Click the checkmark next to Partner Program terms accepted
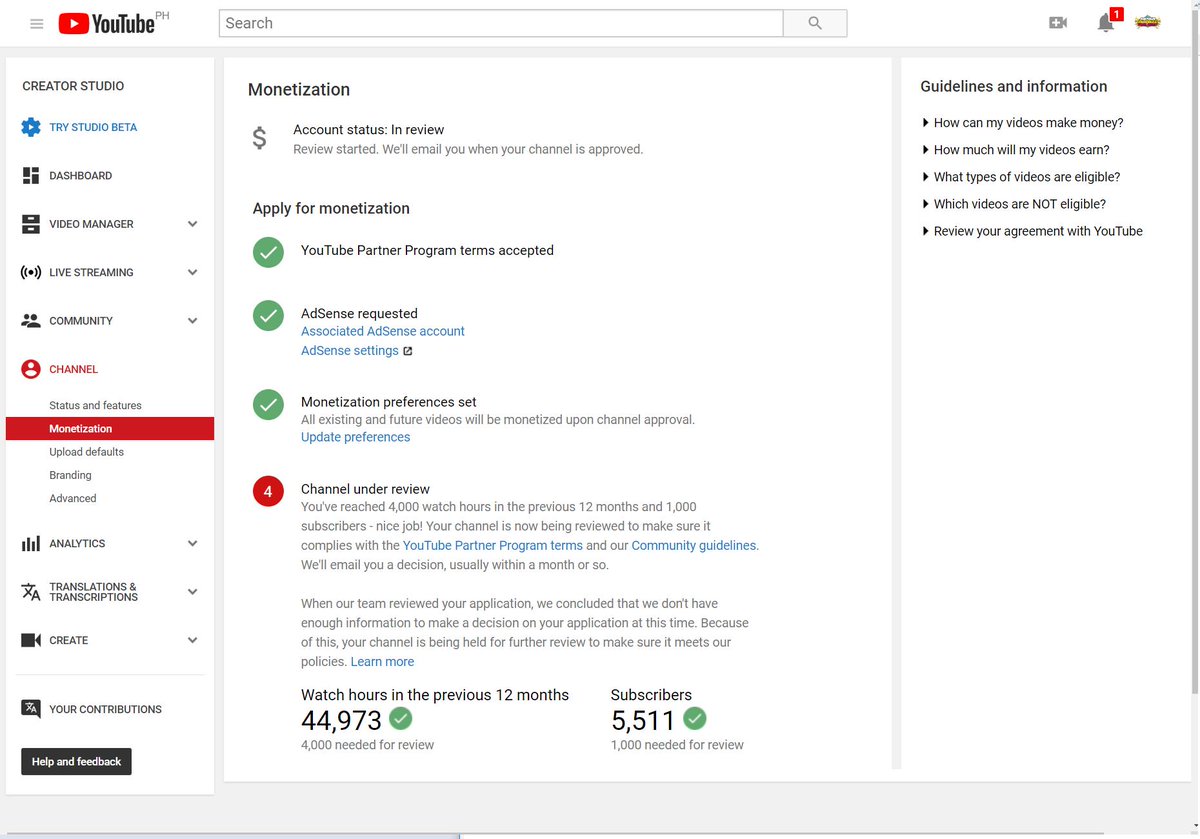Image resolution: width=1200 pixels, height=839 pixels. coord(268,253)
